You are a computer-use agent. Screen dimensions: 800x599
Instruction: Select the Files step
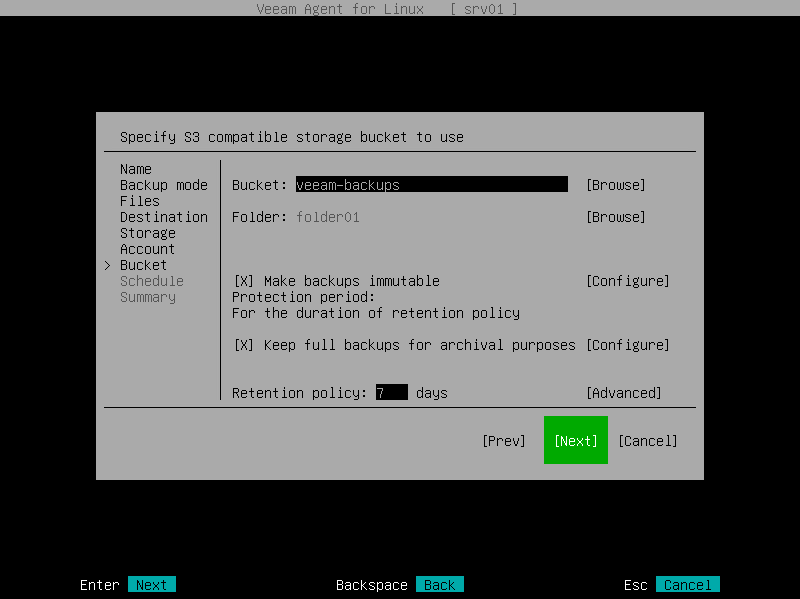click(139, 201)
